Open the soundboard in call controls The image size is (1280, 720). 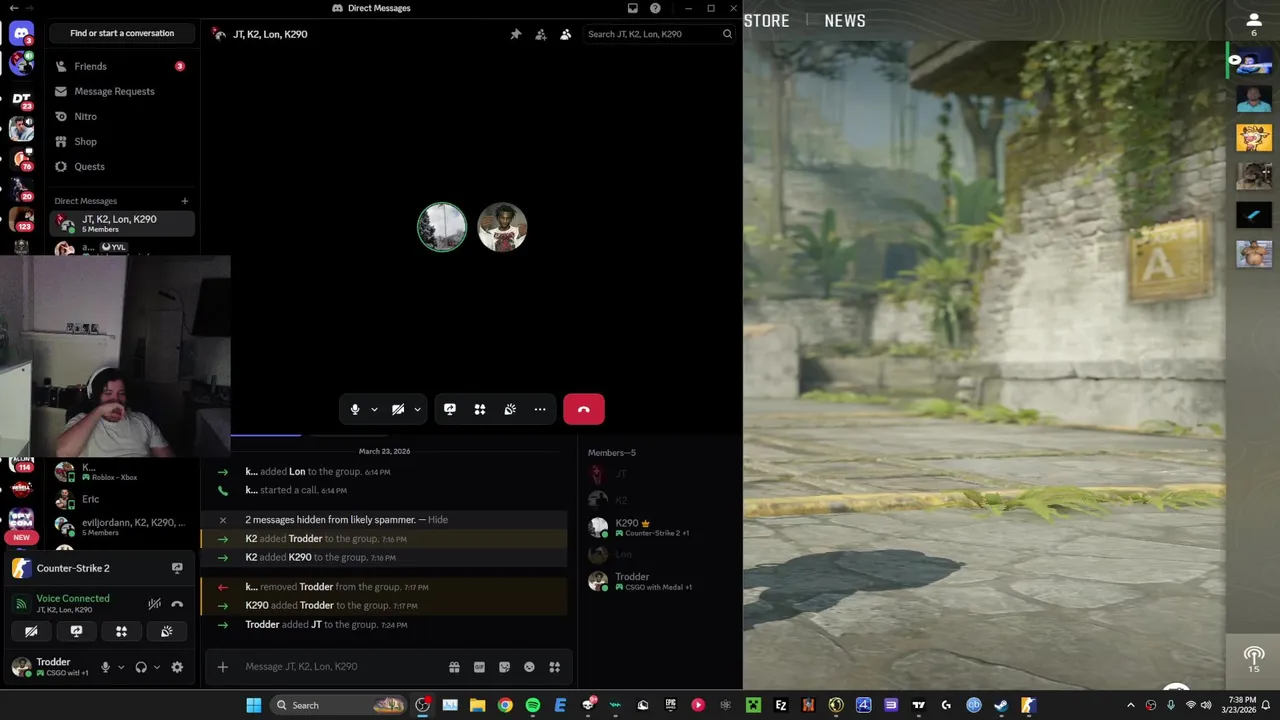pos(510,409)
